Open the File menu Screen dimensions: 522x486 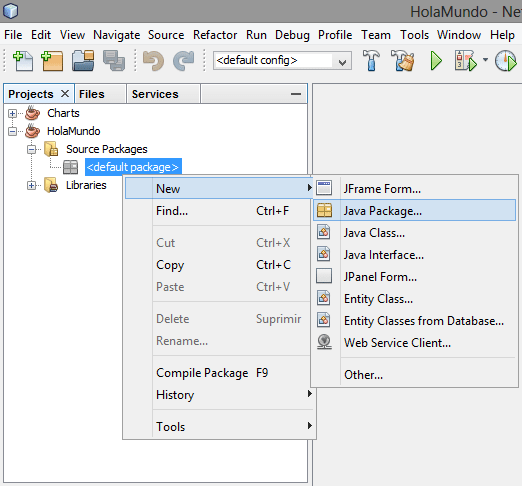(x=13, y=35)
